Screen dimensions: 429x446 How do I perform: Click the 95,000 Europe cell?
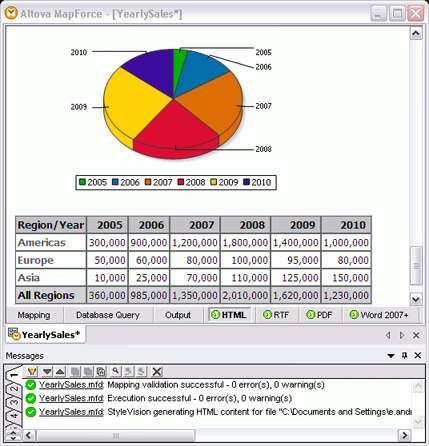[296, 260]
